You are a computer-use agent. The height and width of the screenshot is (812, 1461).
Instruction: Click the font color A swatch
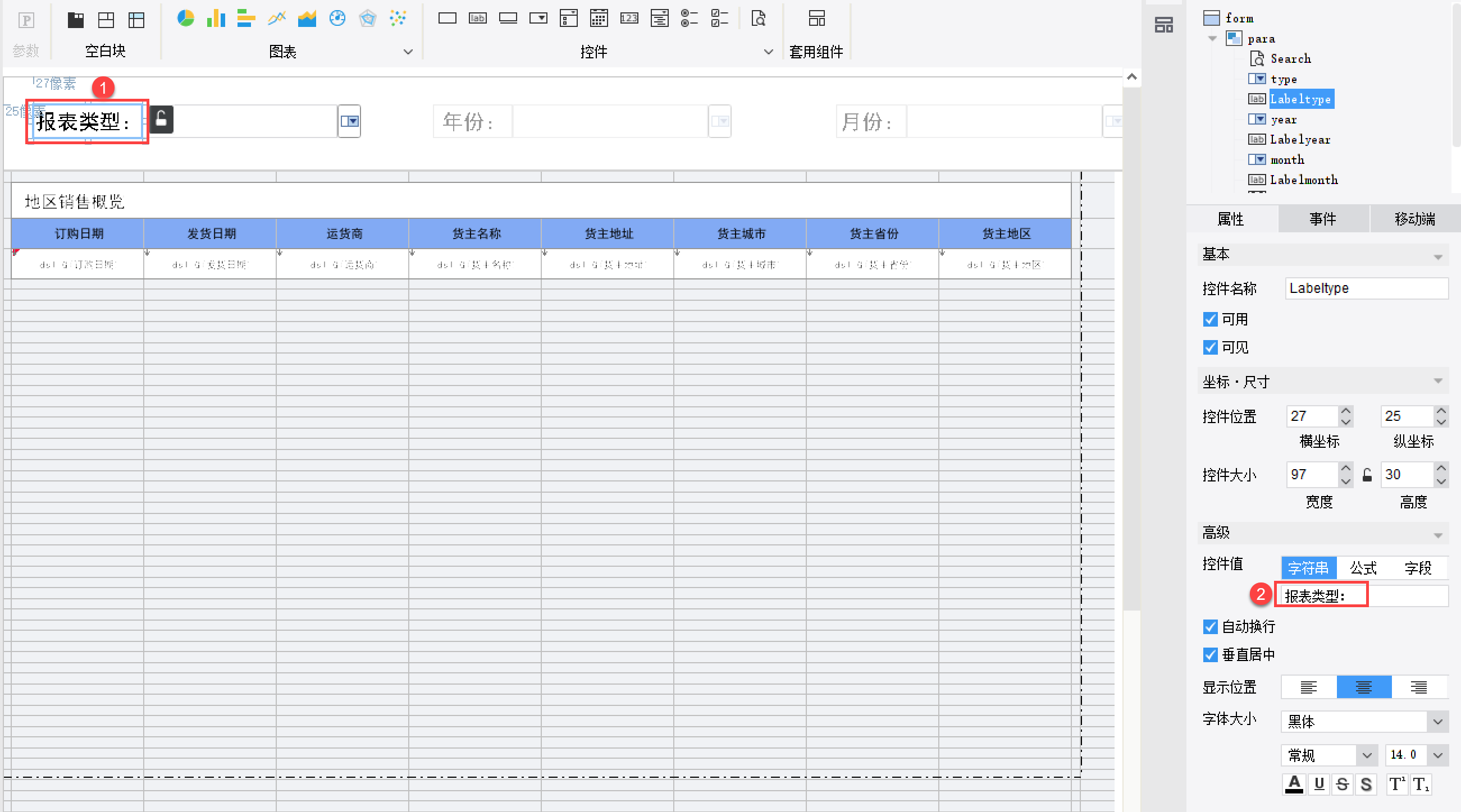tap(1294, 785)
